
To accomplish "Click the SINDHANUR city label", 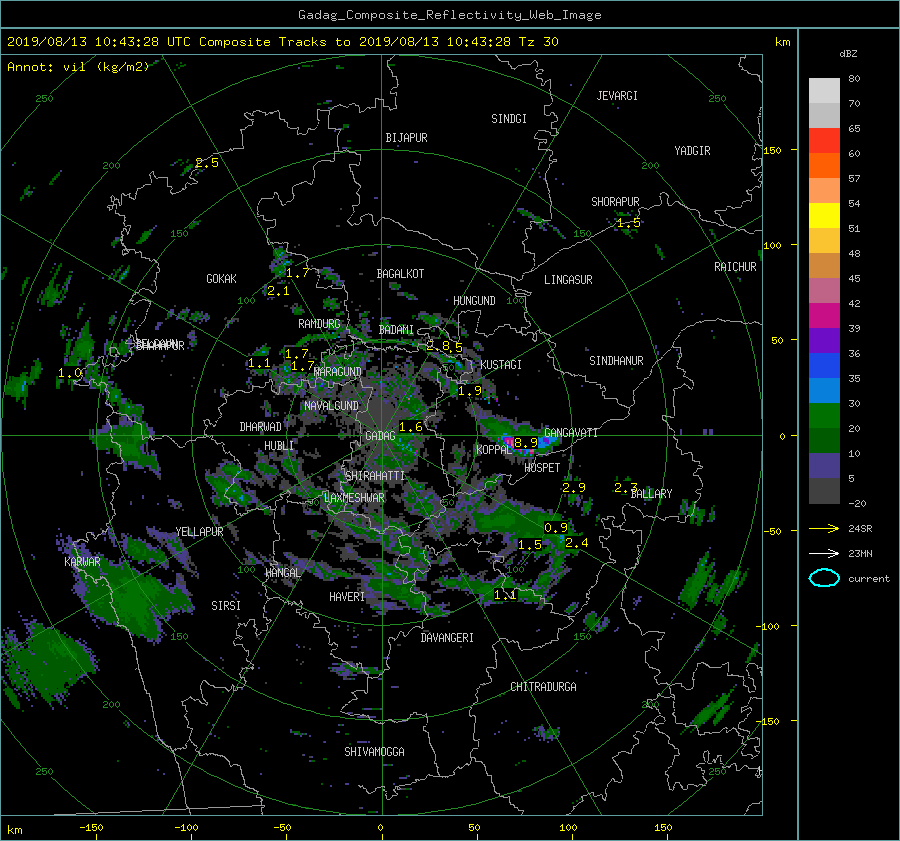I will (x=616, y=361).
